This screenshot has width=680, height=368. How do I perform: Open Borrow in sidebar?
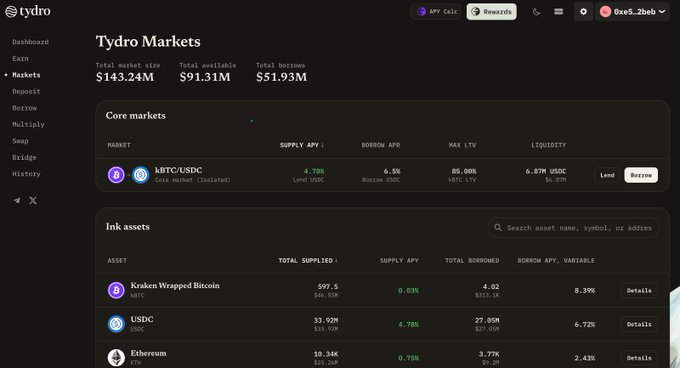24,108
